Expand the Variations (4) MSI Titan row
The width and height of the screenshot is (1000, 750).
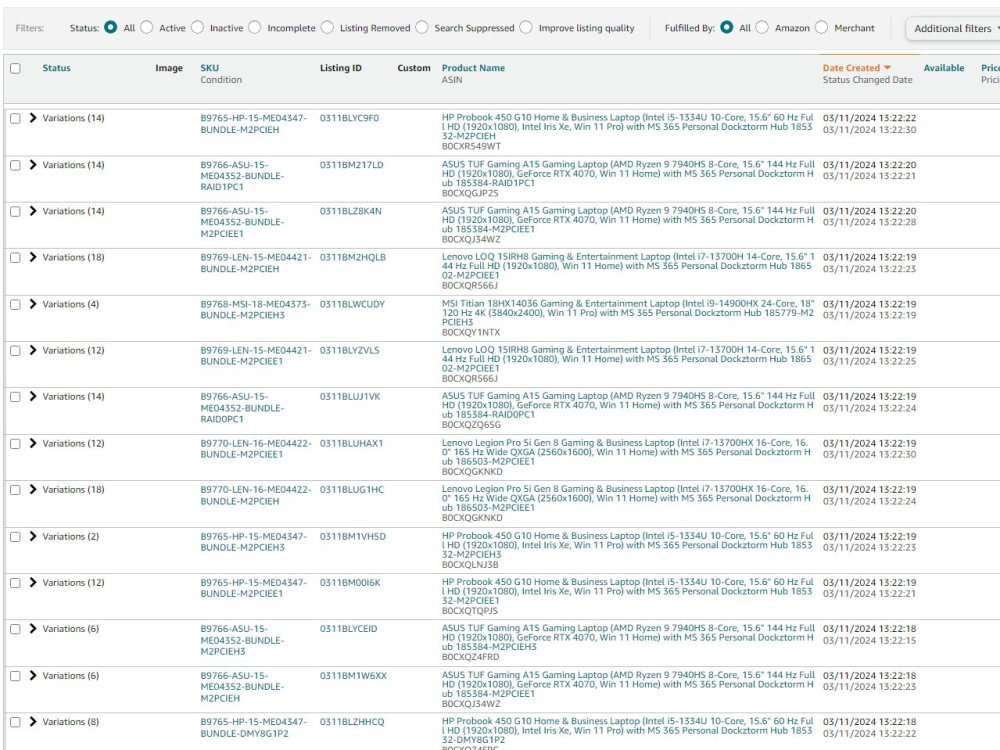tap(33, 304)
